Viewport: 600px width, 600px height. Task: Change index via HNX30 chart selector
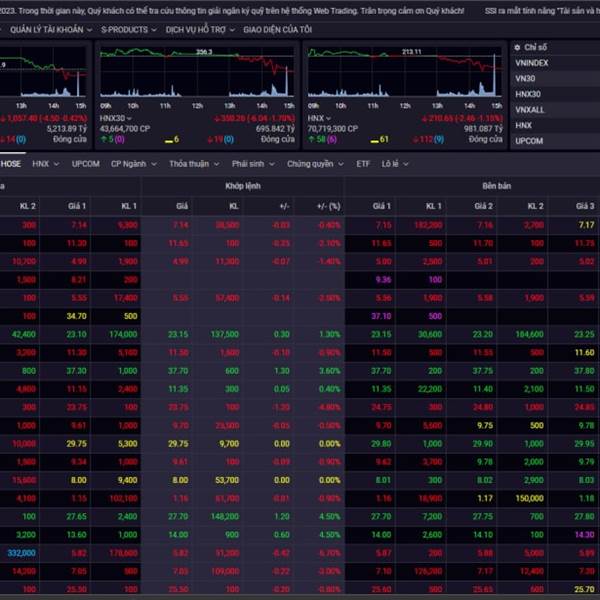click(116, 118)
